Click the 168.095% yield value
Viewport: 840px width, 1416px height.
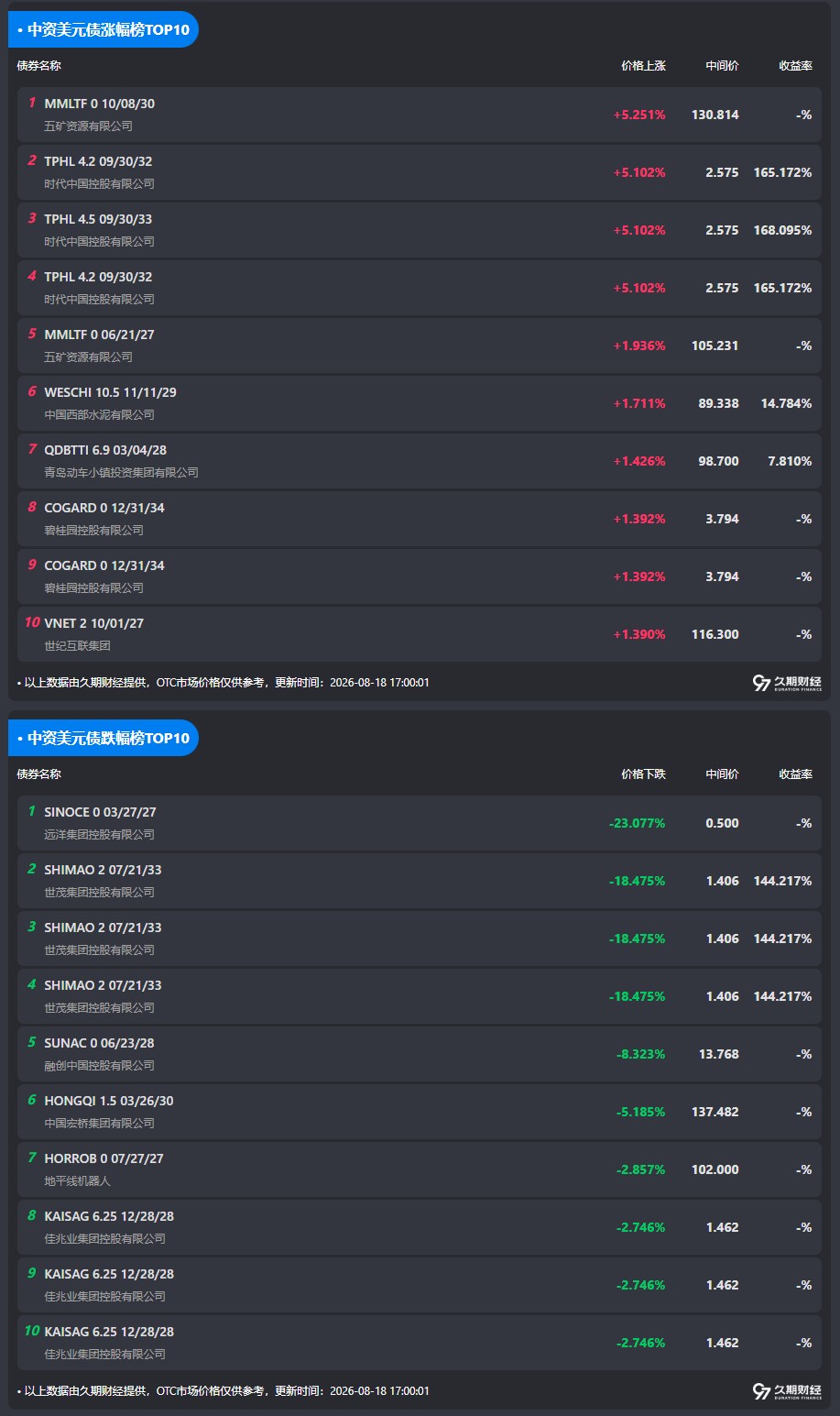coord(783,231)
